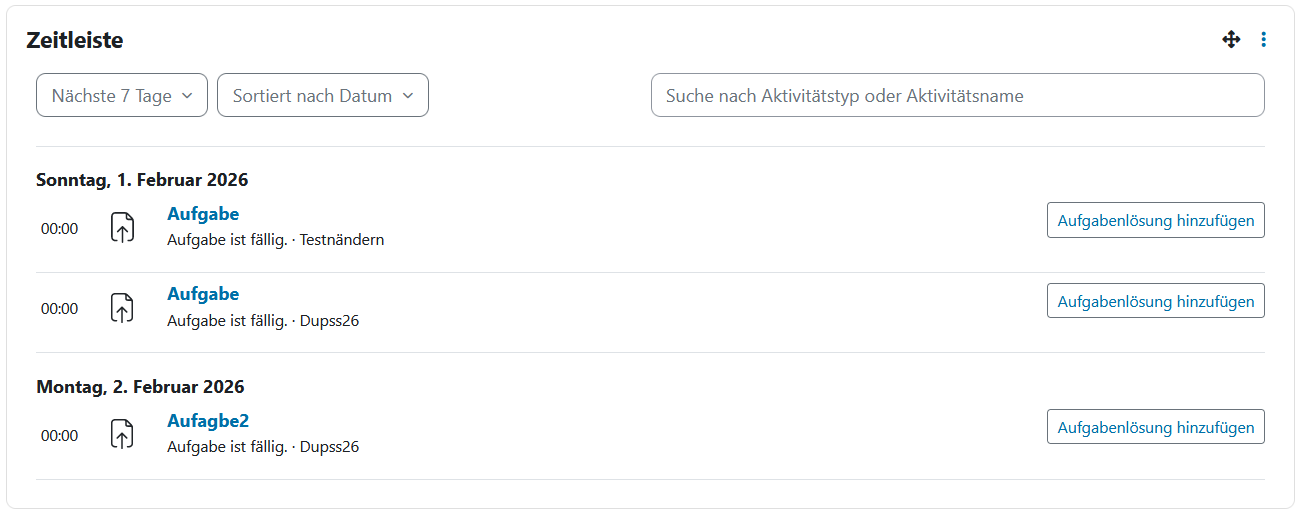1298x516 pixels.
Task: Click the move block crosshair icon
Action: coord(1231,40)
